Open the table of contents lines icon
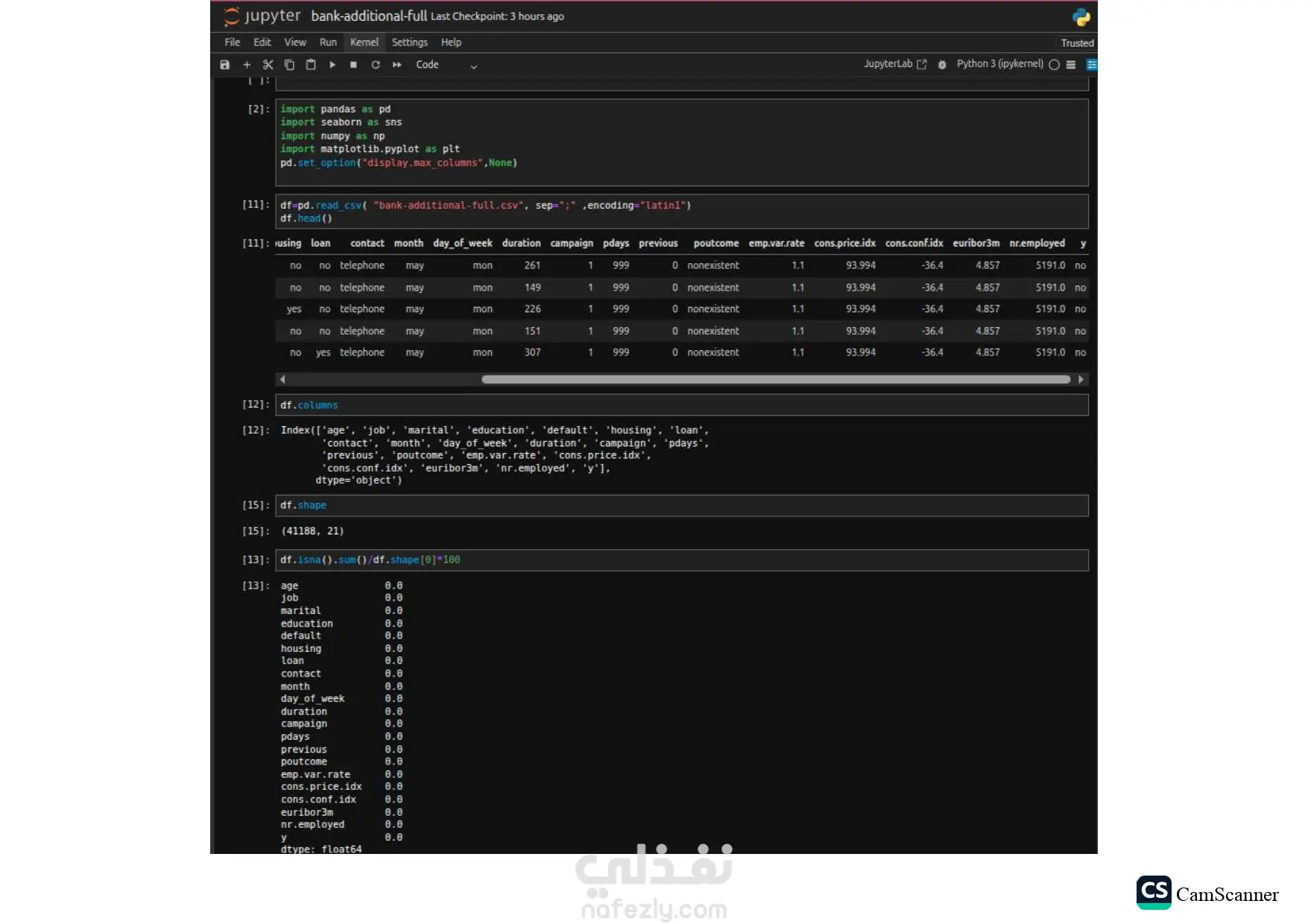This screenshot has height=924, width=1308. click(1071, 65)
